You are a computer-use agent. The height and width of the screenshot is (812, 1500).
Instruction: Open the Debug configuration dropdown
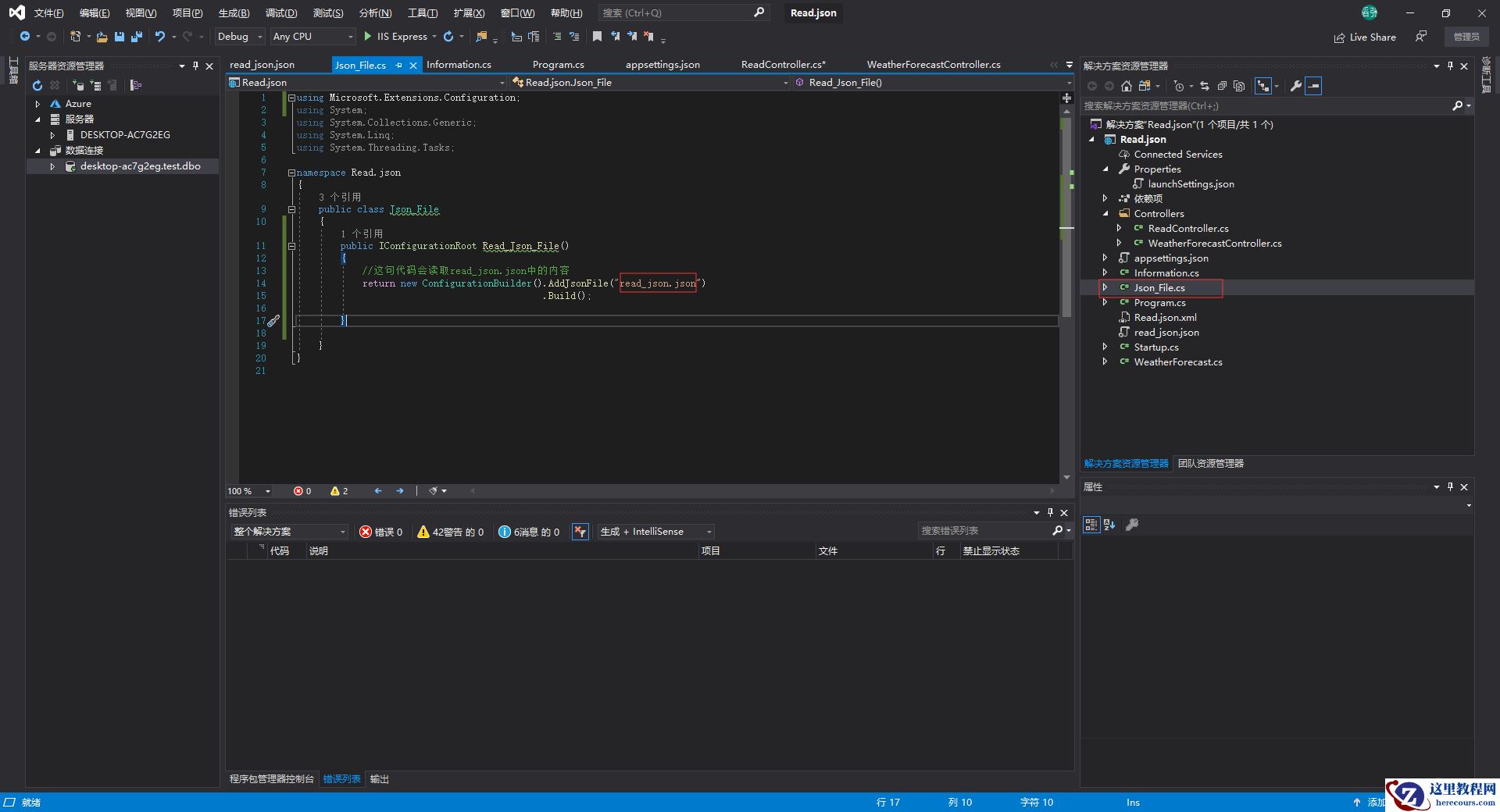point(240,37)
